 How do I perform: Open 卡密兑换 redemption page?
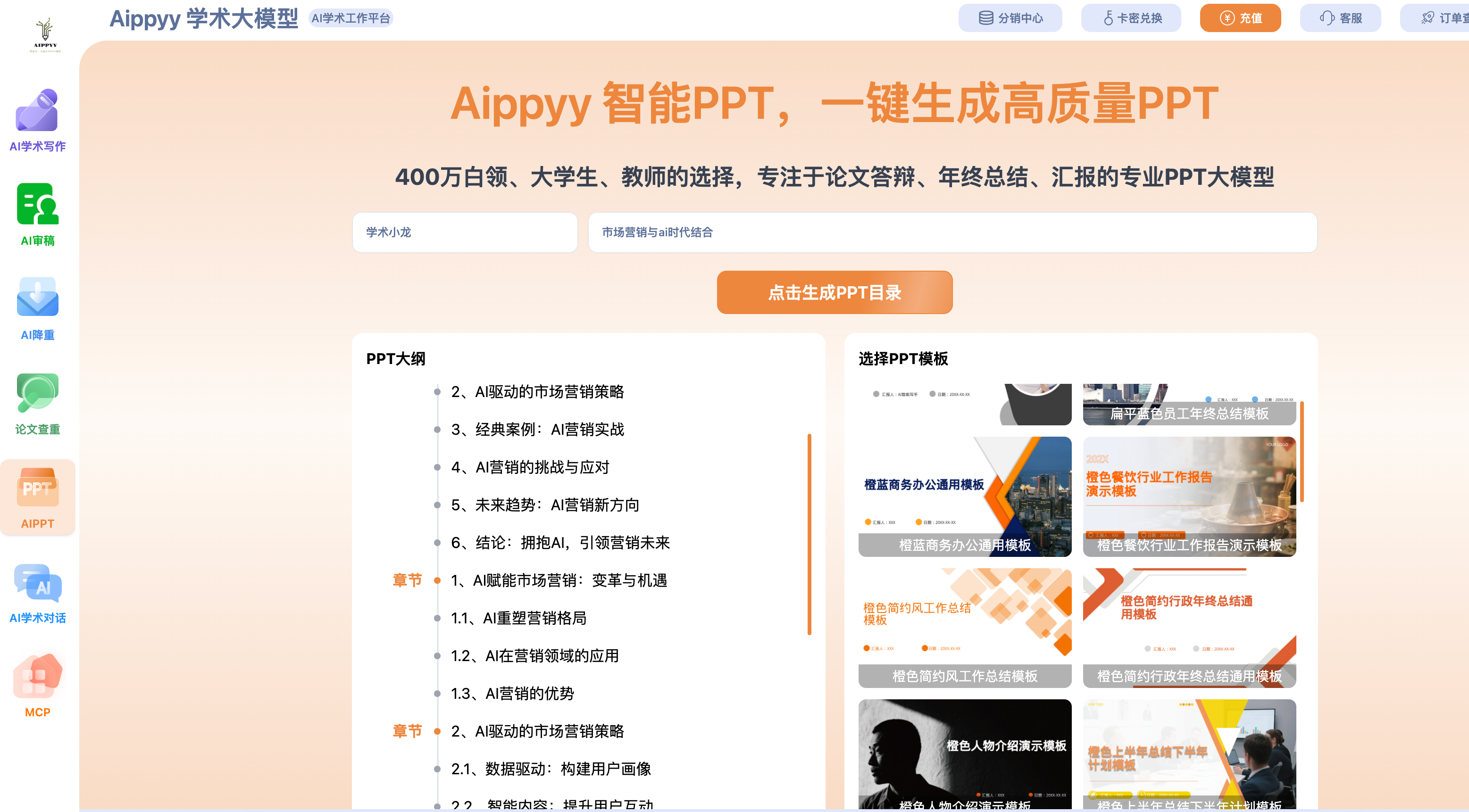pos(1131,17)
